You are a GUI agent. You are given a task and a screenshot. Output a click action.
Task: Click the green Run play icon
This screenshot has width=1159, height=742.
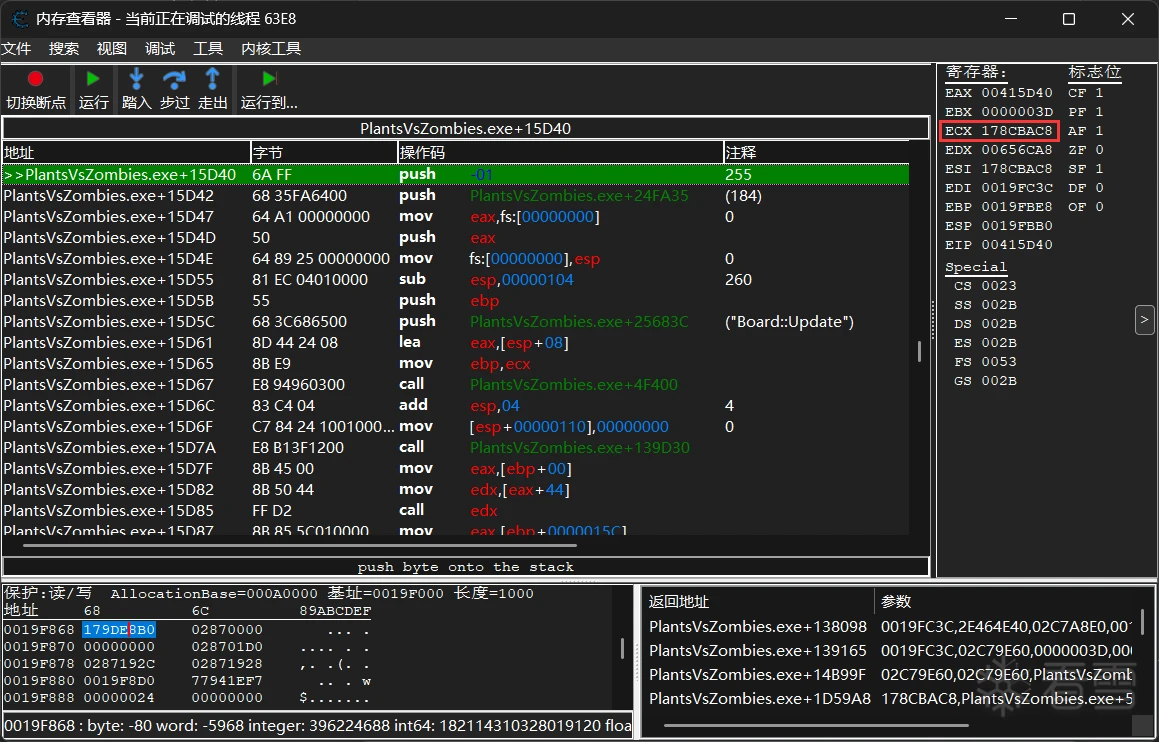tap(93, 78)
